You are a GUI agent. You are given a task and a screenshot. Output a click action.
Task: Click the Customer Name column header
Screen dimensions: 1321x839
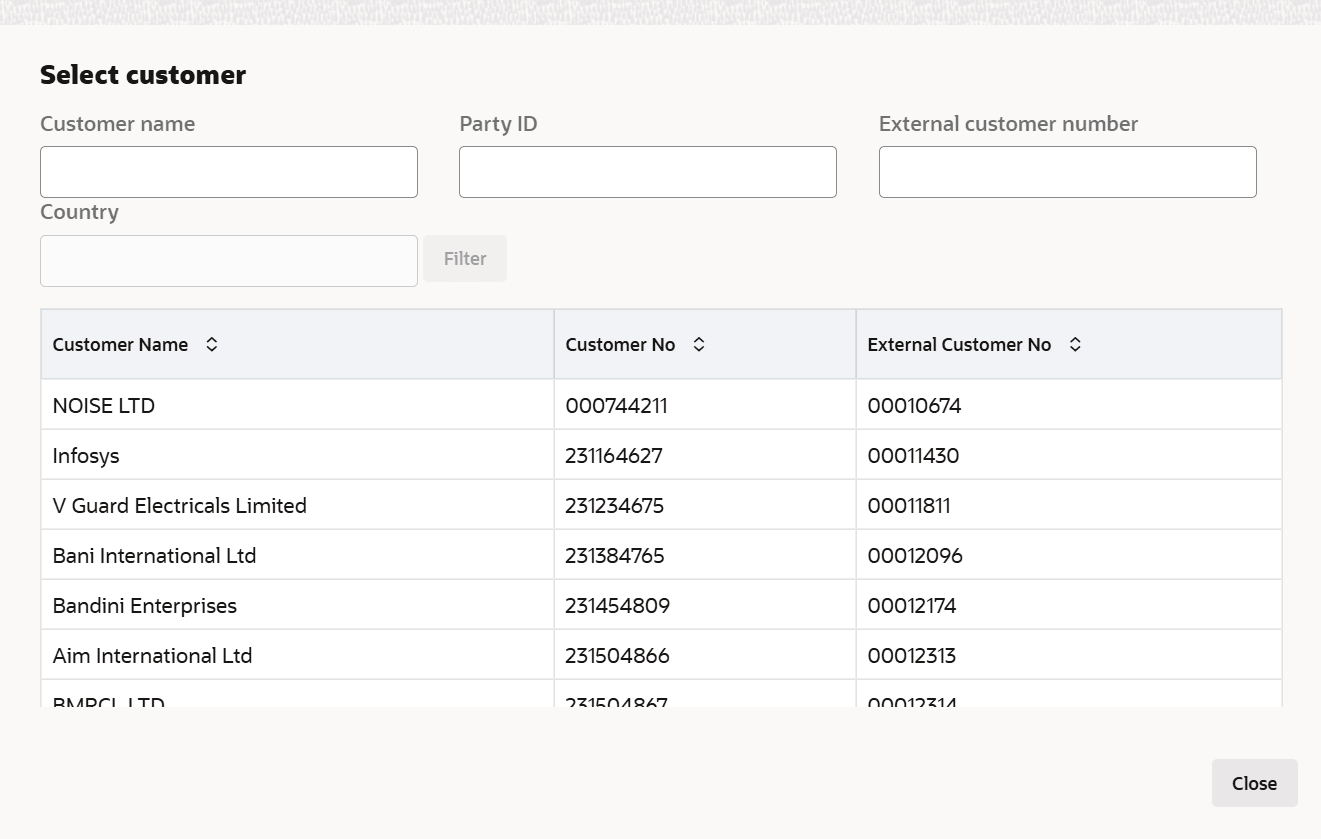(120, 344)
